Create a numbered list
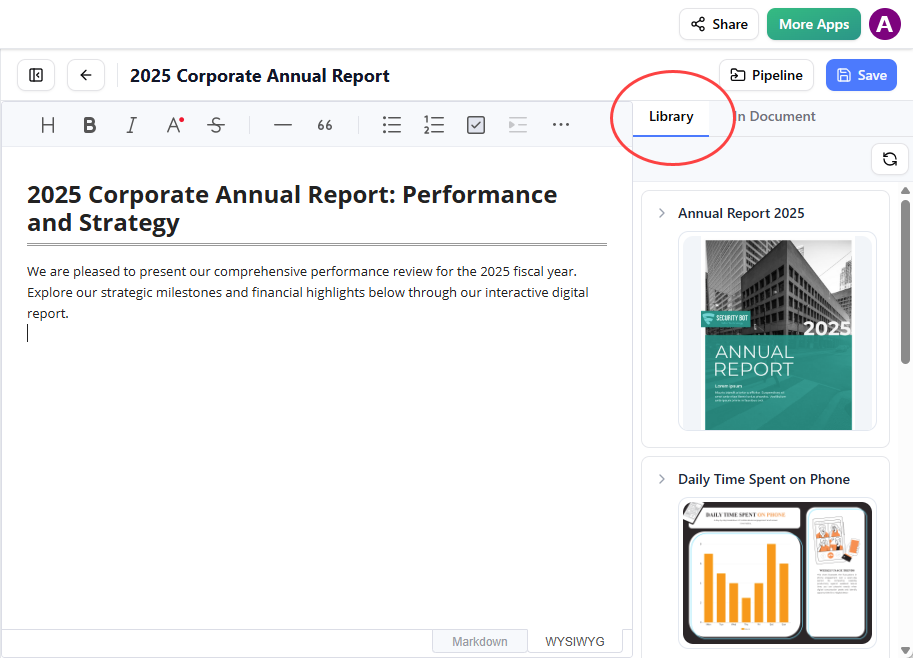This screenshot has width=913, height=658. click(434, 125)
